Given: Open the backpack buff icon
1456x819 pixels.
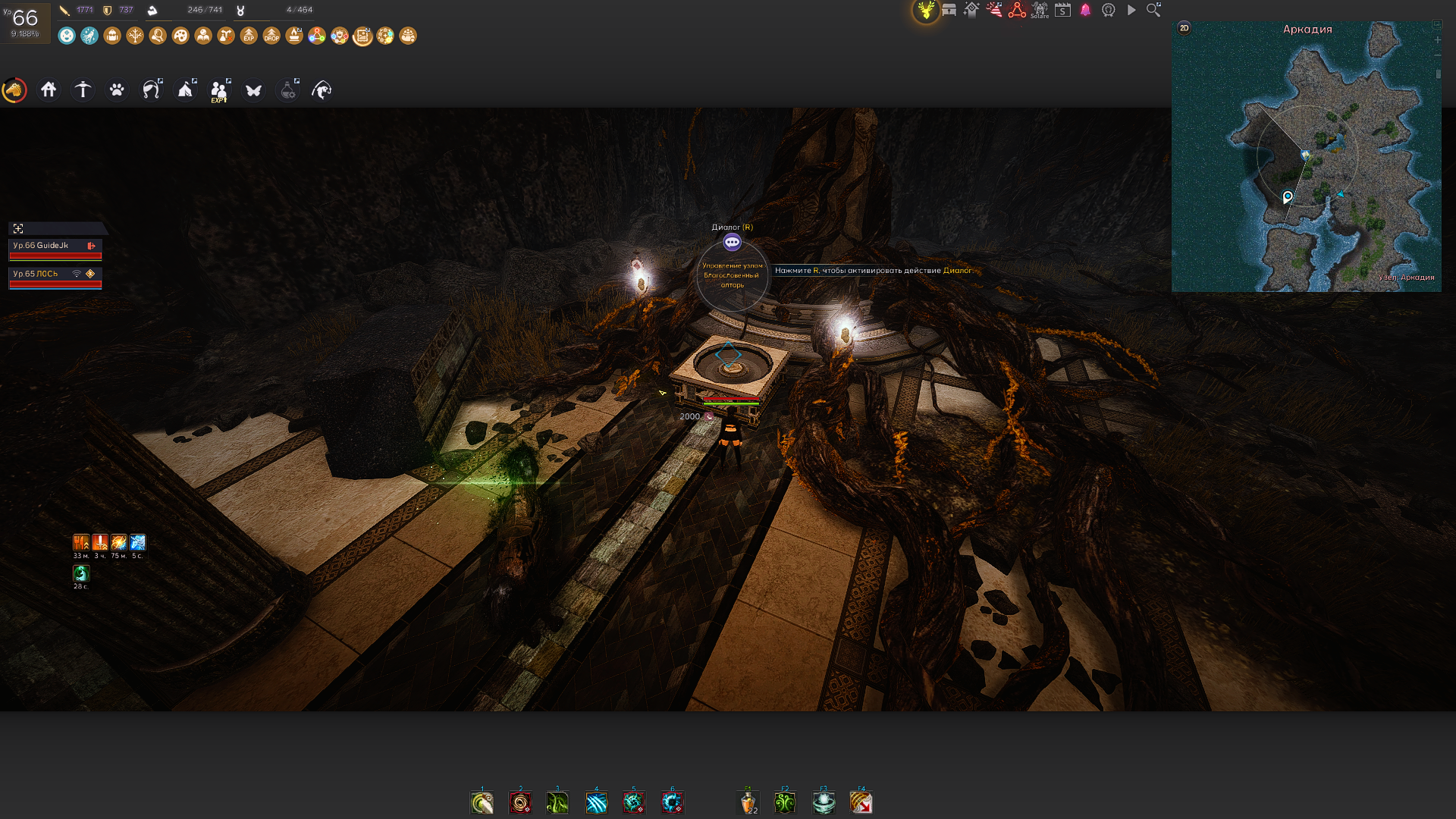Looking at the screenshot, I should (x=112, y=36).
